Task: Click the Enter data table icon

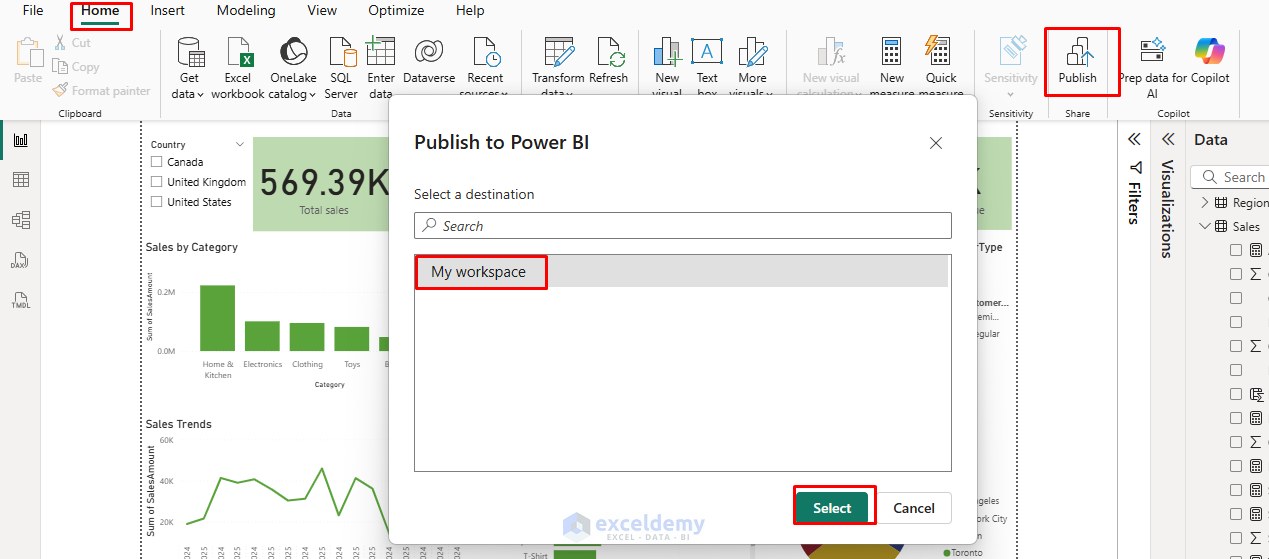Action: click(381, 52)
